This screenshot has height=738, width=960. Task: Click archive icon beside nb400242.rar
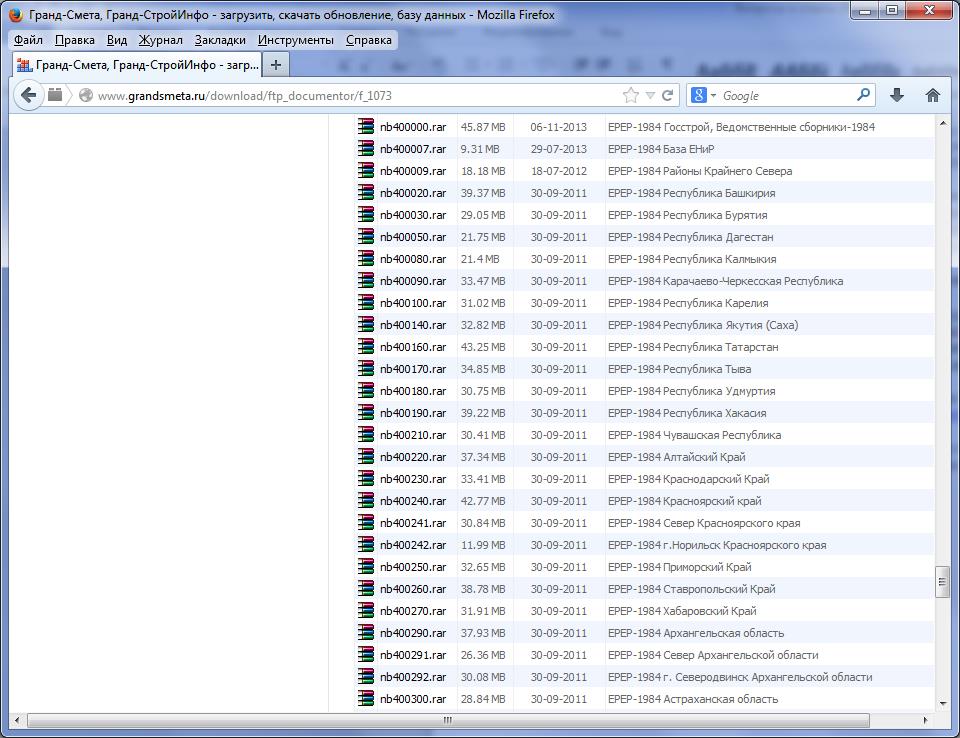(x=366, y=545)
